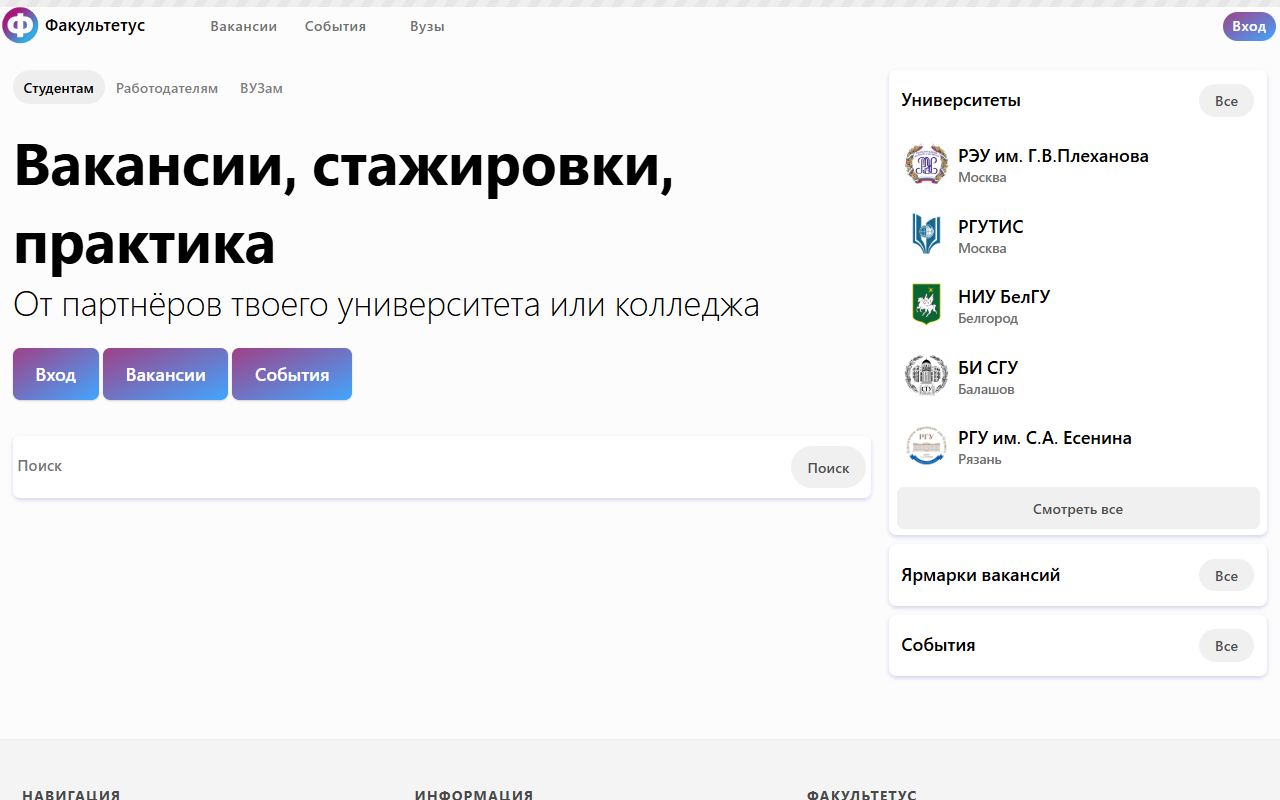Switch to the Работодателям tab
This screenshot has width=1280, height=800.
[x=167, y=88]
